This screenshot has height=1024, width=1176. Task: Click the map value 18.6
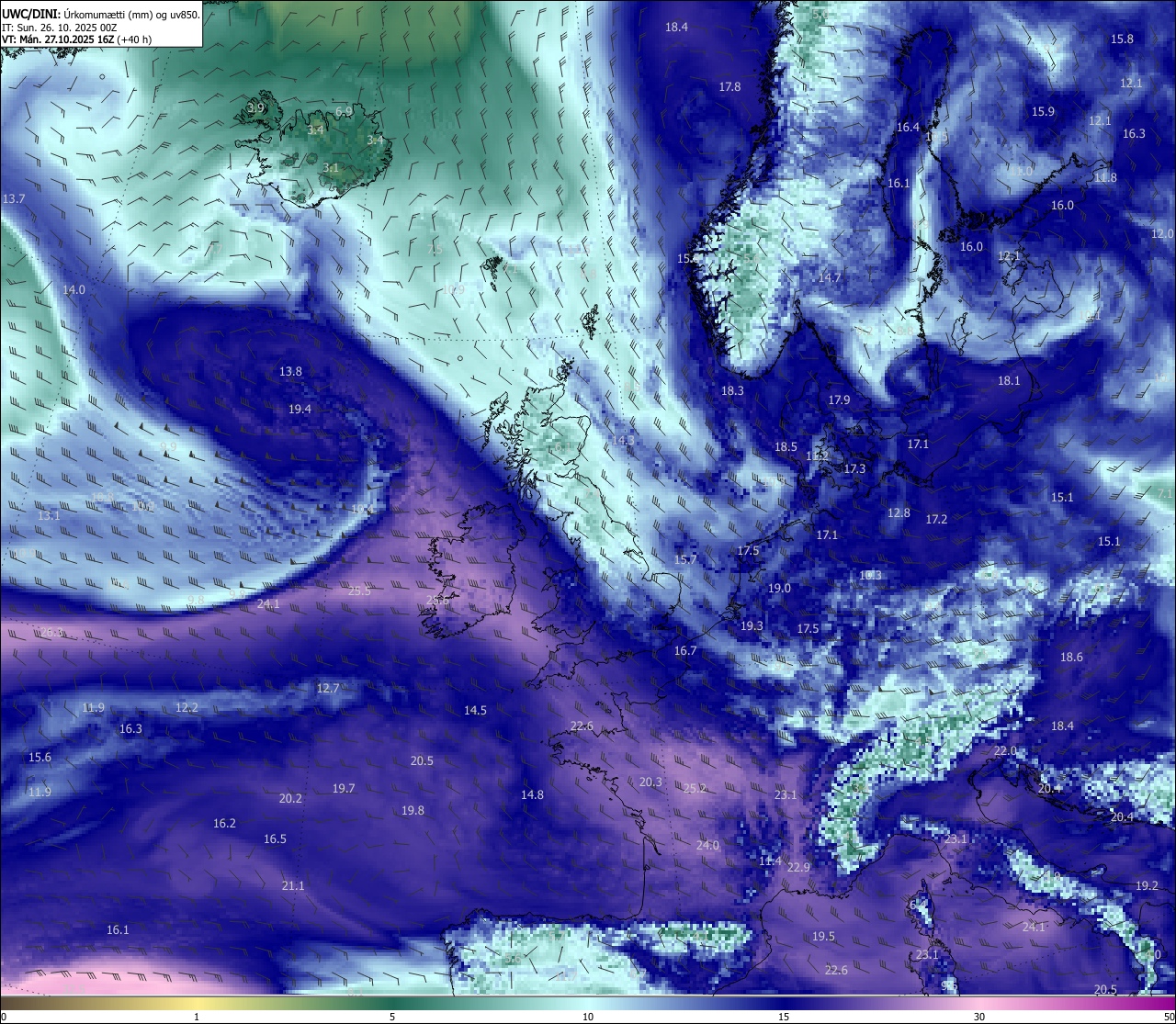click(x=1071, y=657)
